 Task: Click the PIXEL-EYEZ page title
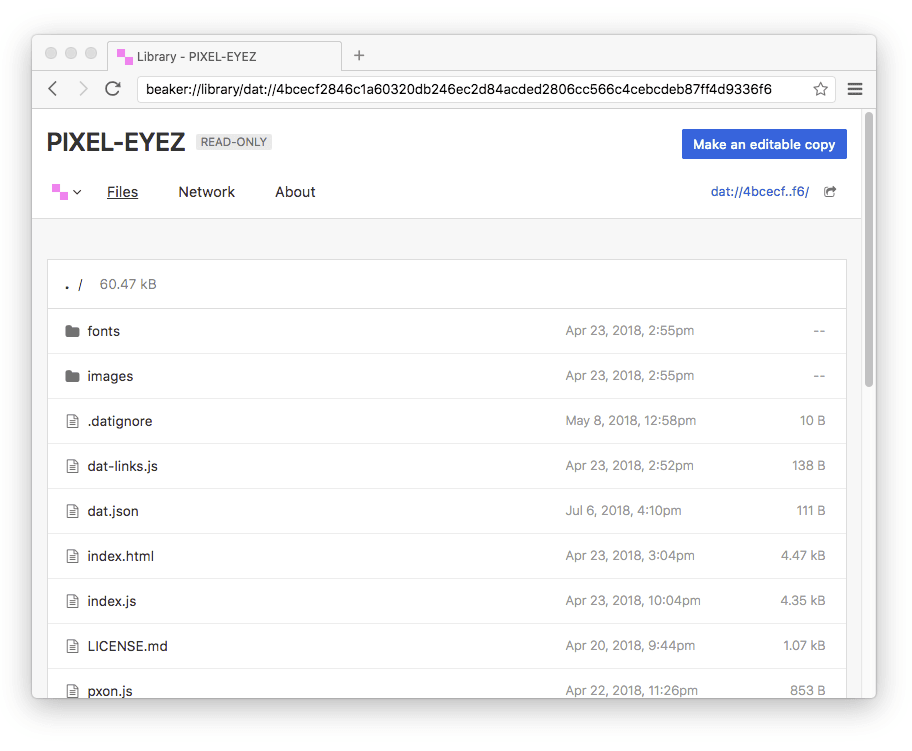[x=116, y=142]
